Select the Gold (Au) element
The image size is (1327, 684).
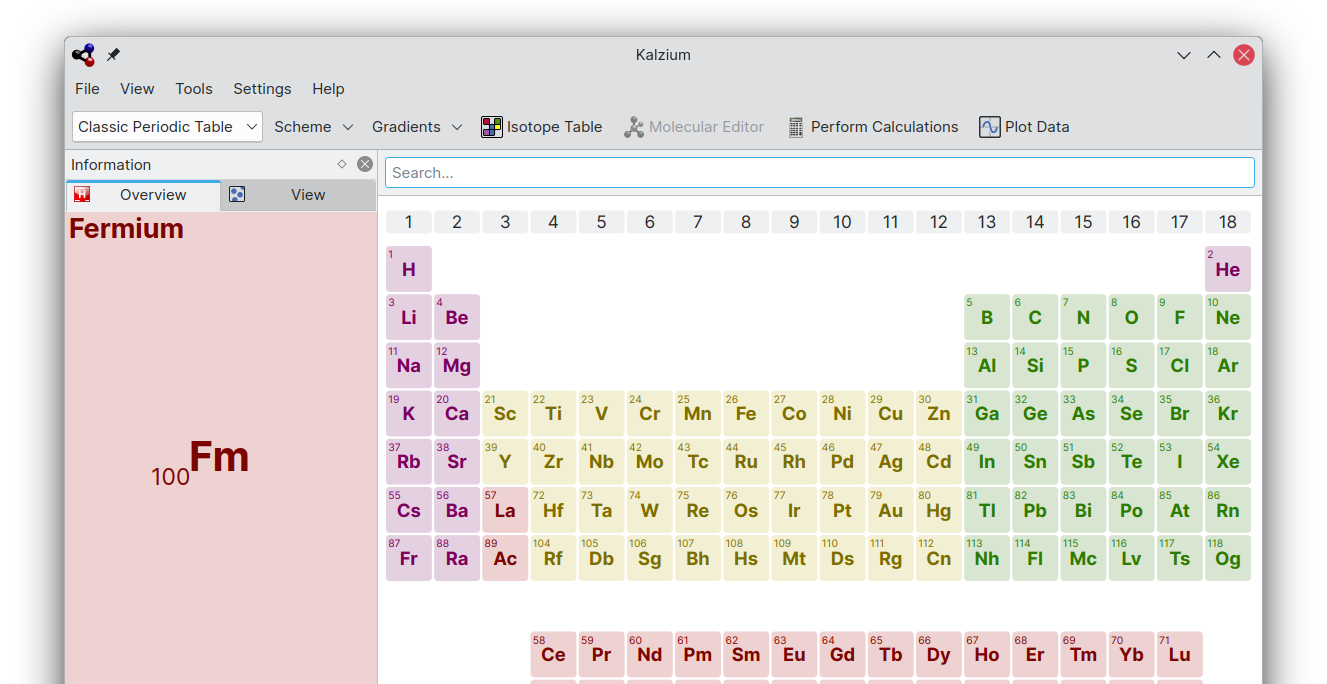tap(890, 510)
